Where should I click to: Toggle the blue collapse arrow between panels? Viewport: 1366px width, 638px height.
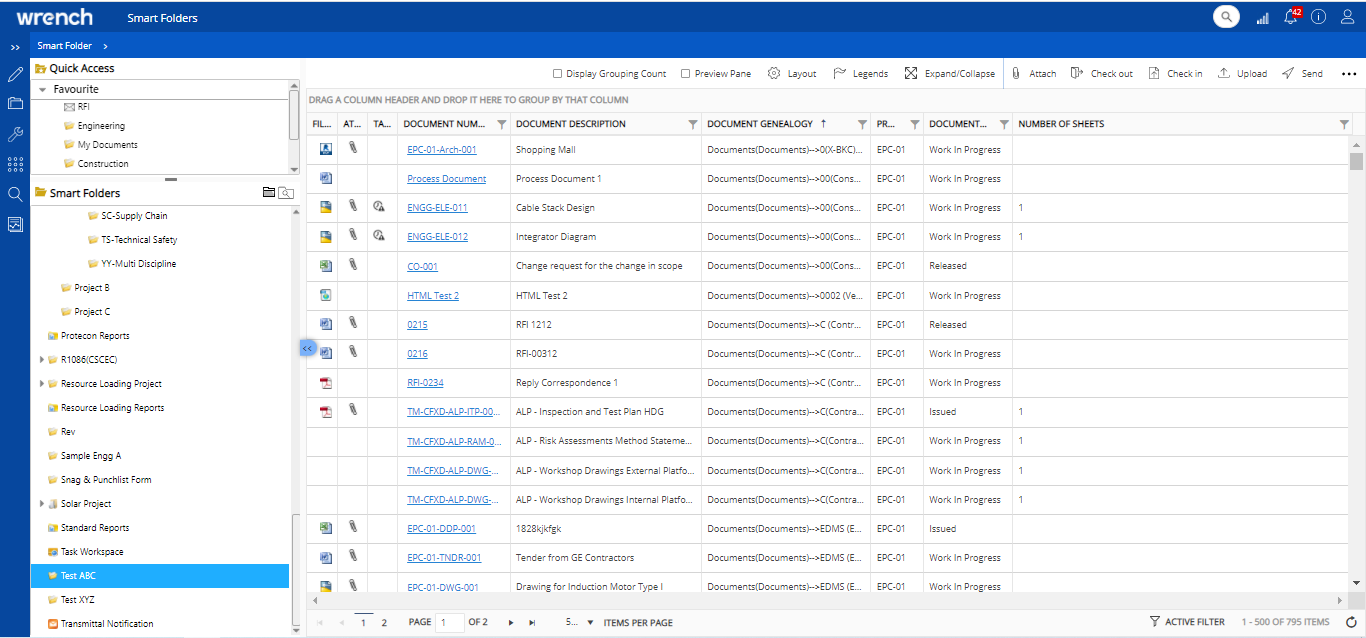coord(307,347)
